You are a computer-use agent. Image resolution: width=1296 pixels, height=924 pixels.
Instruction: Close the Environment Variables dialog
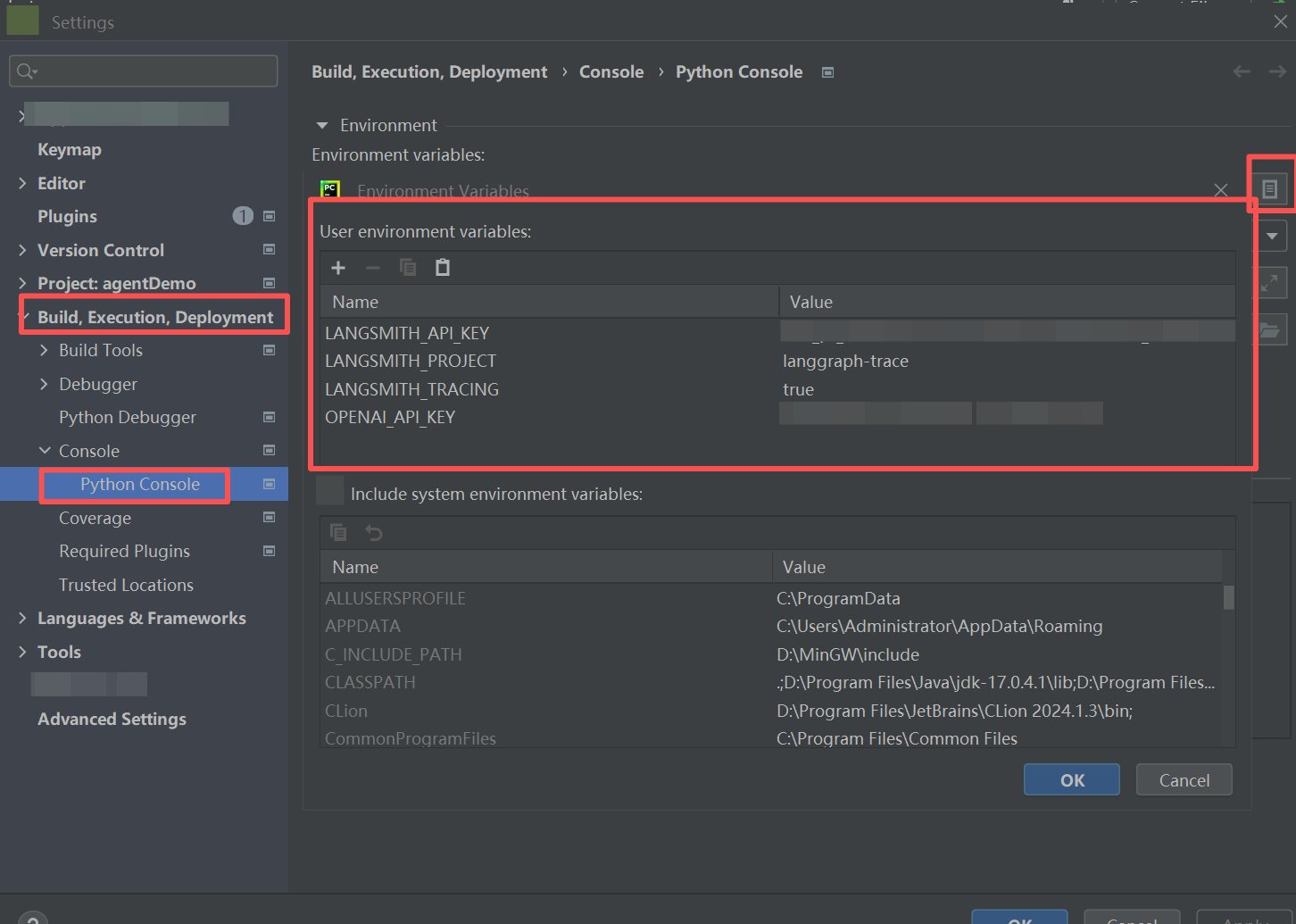click(1221, 190)
